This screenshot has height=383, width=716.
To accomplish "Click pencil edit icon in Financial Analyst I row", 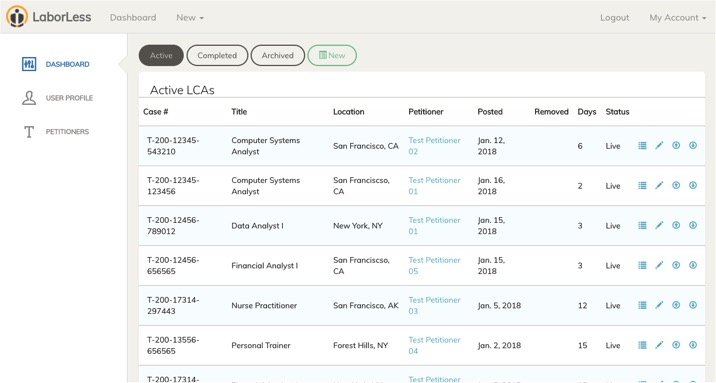I will coord(659,265).
